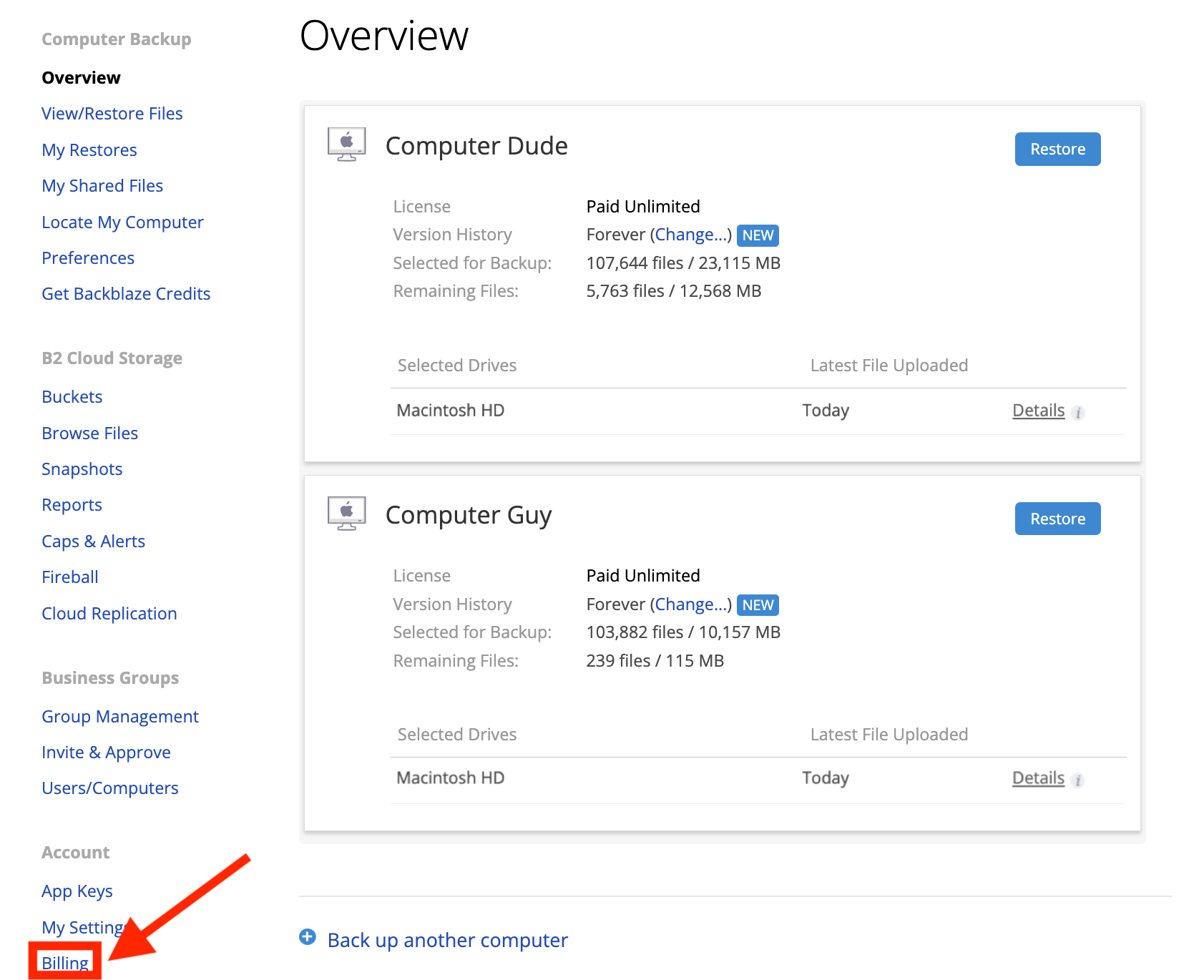
Task: Open My Shared Files
Action: tap(102, 186)
